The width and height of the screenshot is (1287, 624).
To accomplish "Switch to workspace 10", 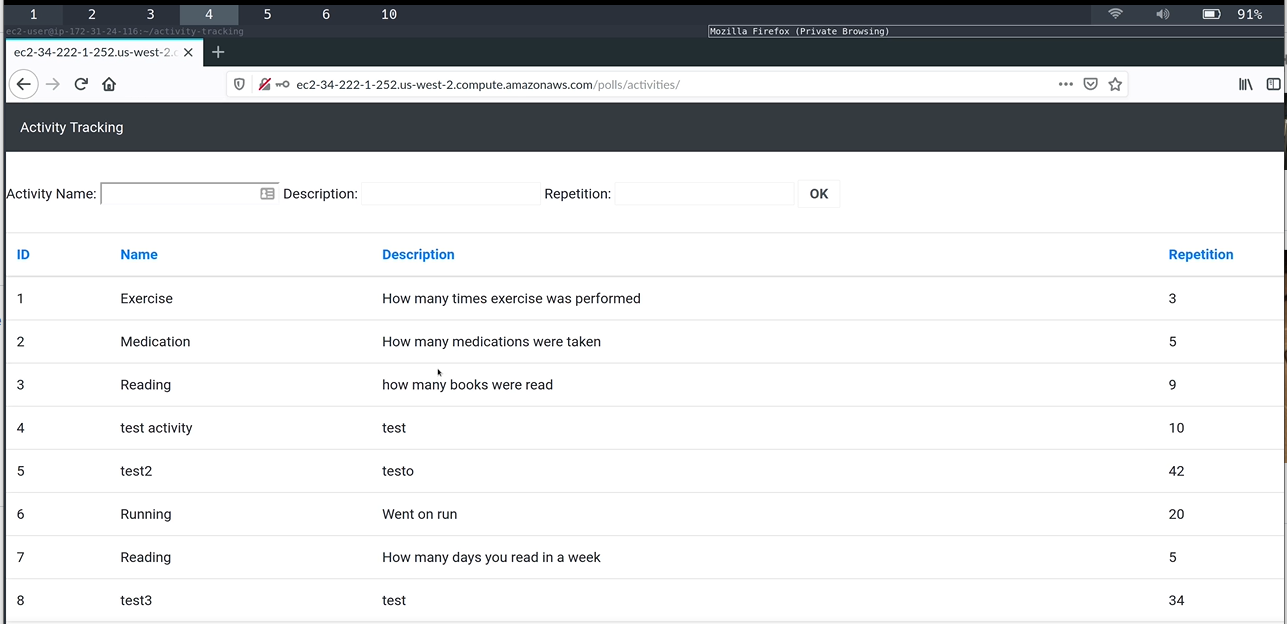I will 389,14.
